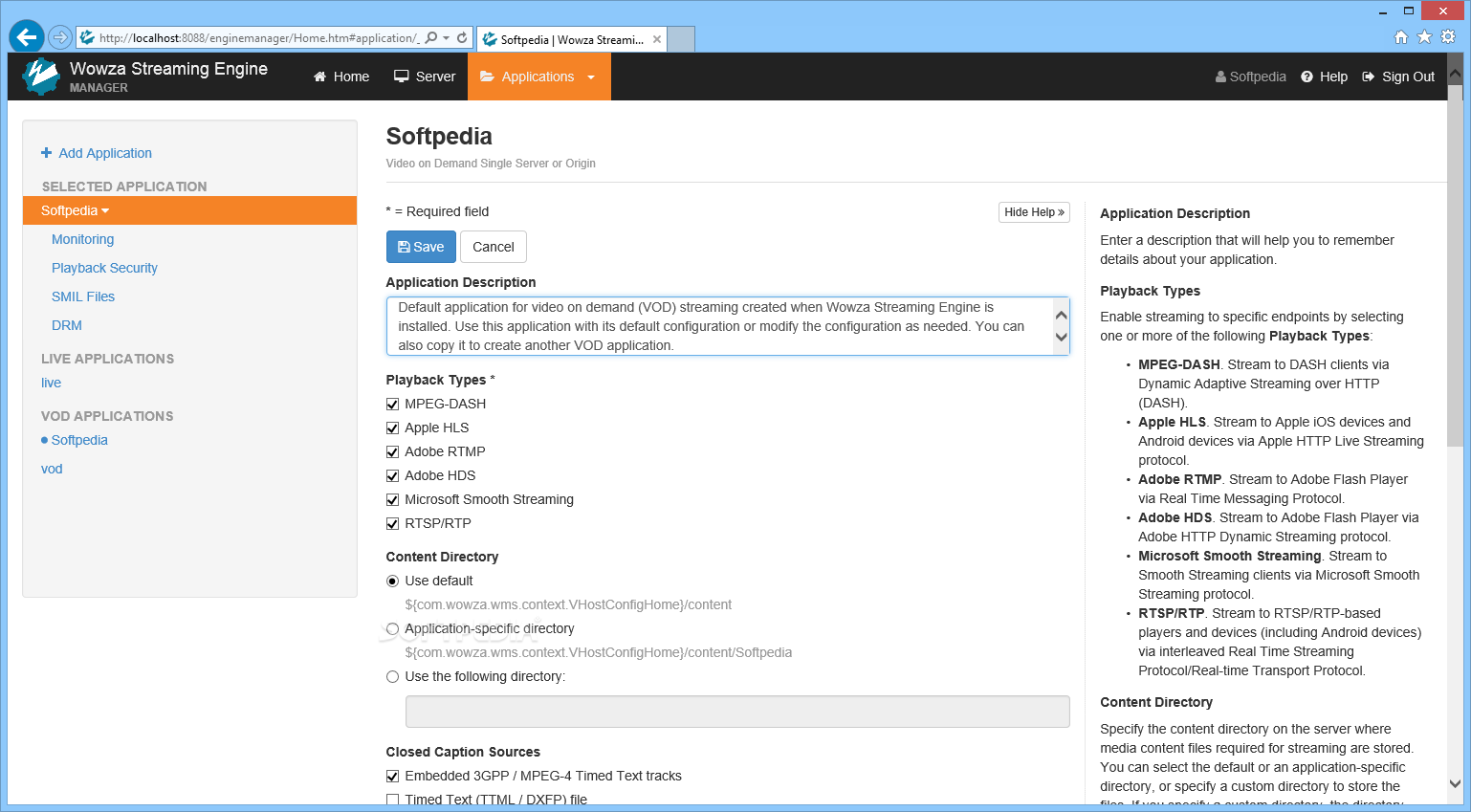Uncheck the Apple HLS playback type
Image resolution: width=1471 pixels, height=812 pixels.
392,428
